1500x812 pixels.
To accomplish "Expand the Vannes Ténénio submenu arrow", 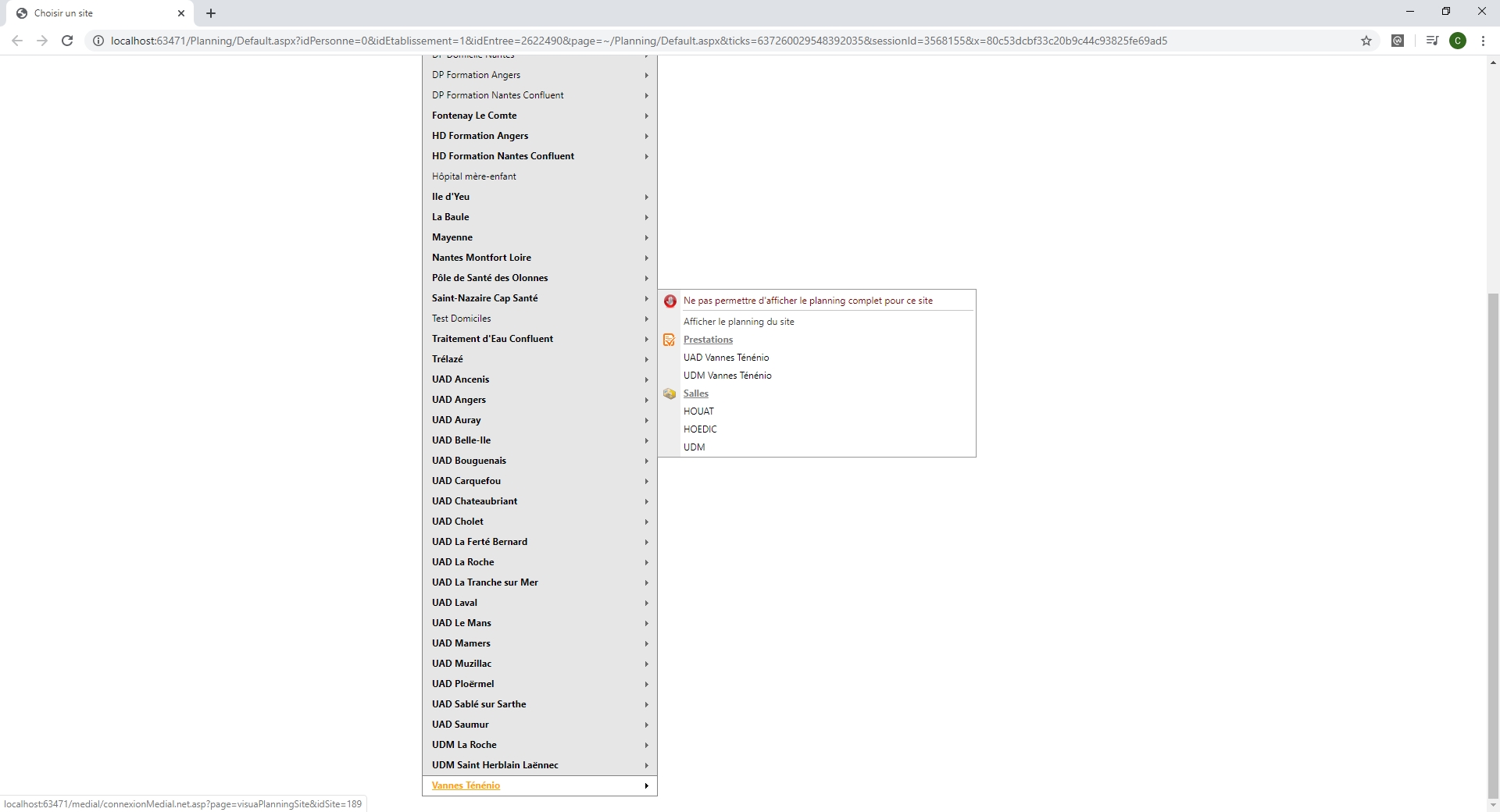I will pos(647,785).
